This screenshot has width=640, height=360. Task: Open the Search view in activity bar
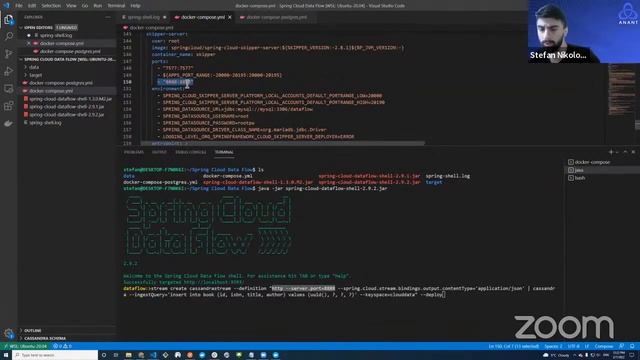tap(9, 37)
